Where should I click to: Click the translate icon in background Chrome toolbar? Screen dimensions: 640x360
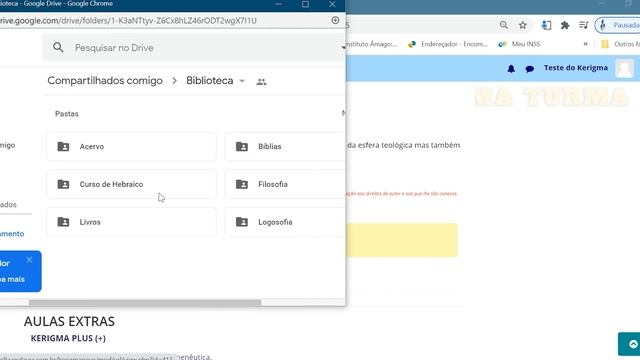tap(546, 25)
